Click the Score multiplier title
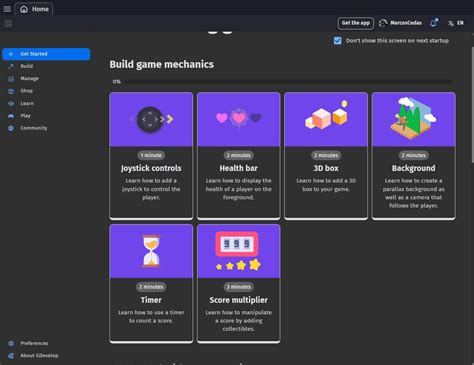474x365 pixels. point(238,300)
